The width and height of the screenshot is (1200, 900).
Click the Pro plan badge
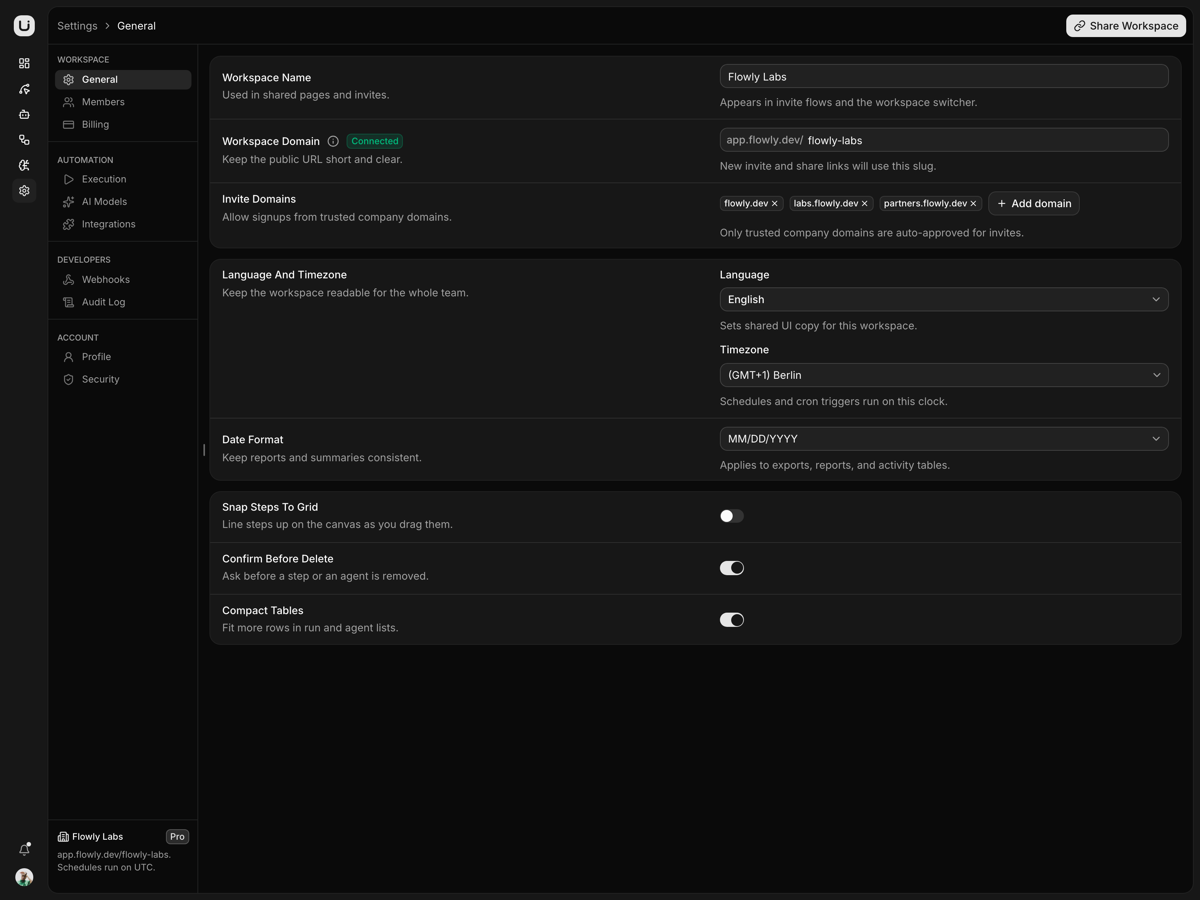tap(177, 837)
